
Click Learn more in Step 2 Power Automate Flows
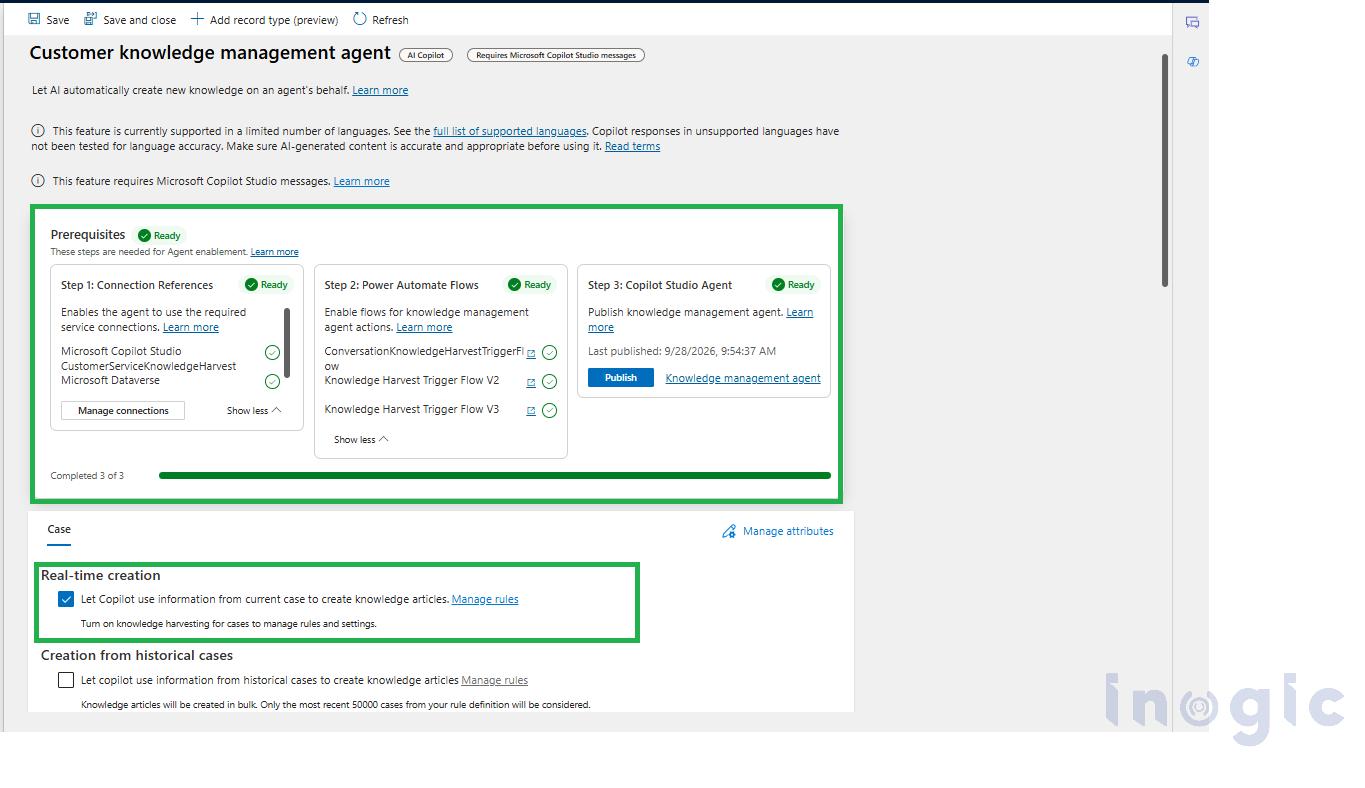tap(424, 327)
